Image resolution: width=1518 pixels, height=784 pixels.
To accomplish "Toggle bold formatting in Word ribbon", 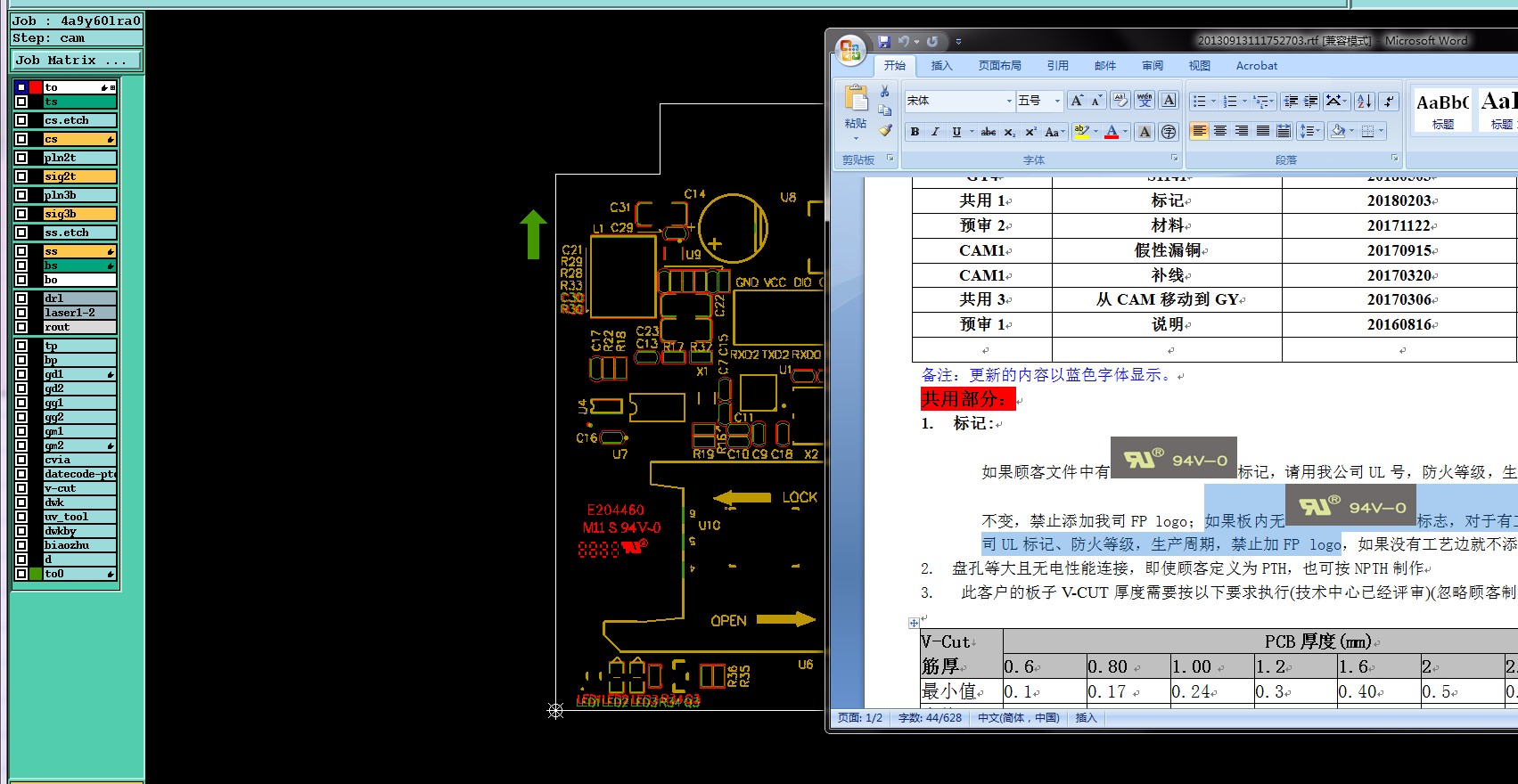I will tap(915, 132).
